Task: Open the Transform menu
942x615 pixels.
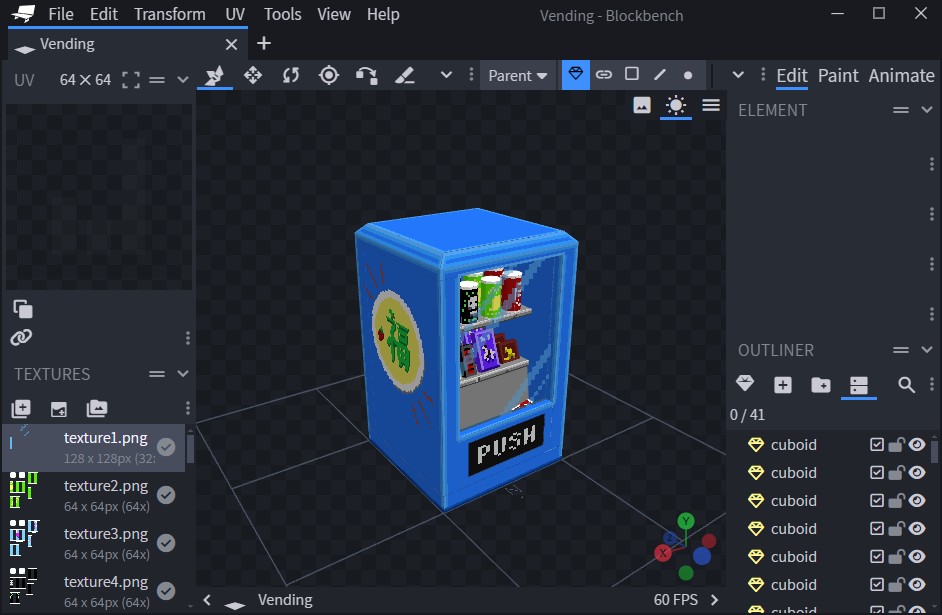Action: click(x=169, y=14)
